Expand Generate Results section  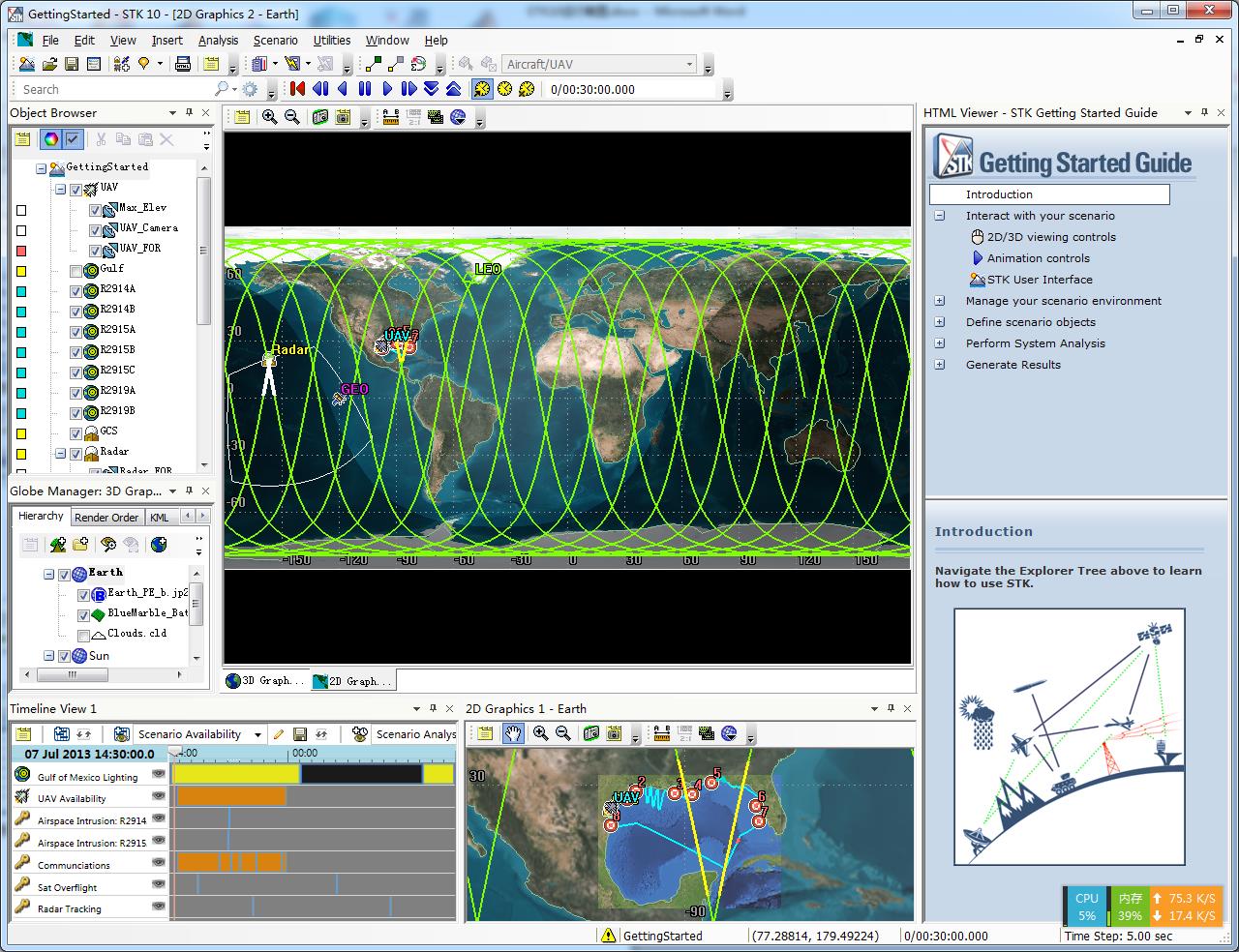point(939,365)
